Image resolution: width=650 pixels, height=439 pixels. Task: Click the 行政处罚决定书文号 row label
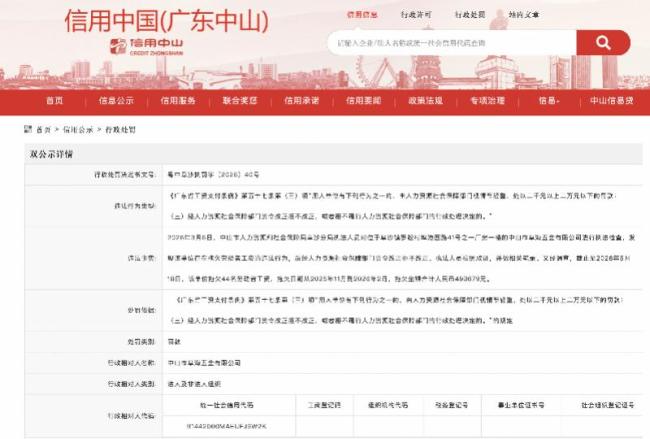tap(124, 175)
